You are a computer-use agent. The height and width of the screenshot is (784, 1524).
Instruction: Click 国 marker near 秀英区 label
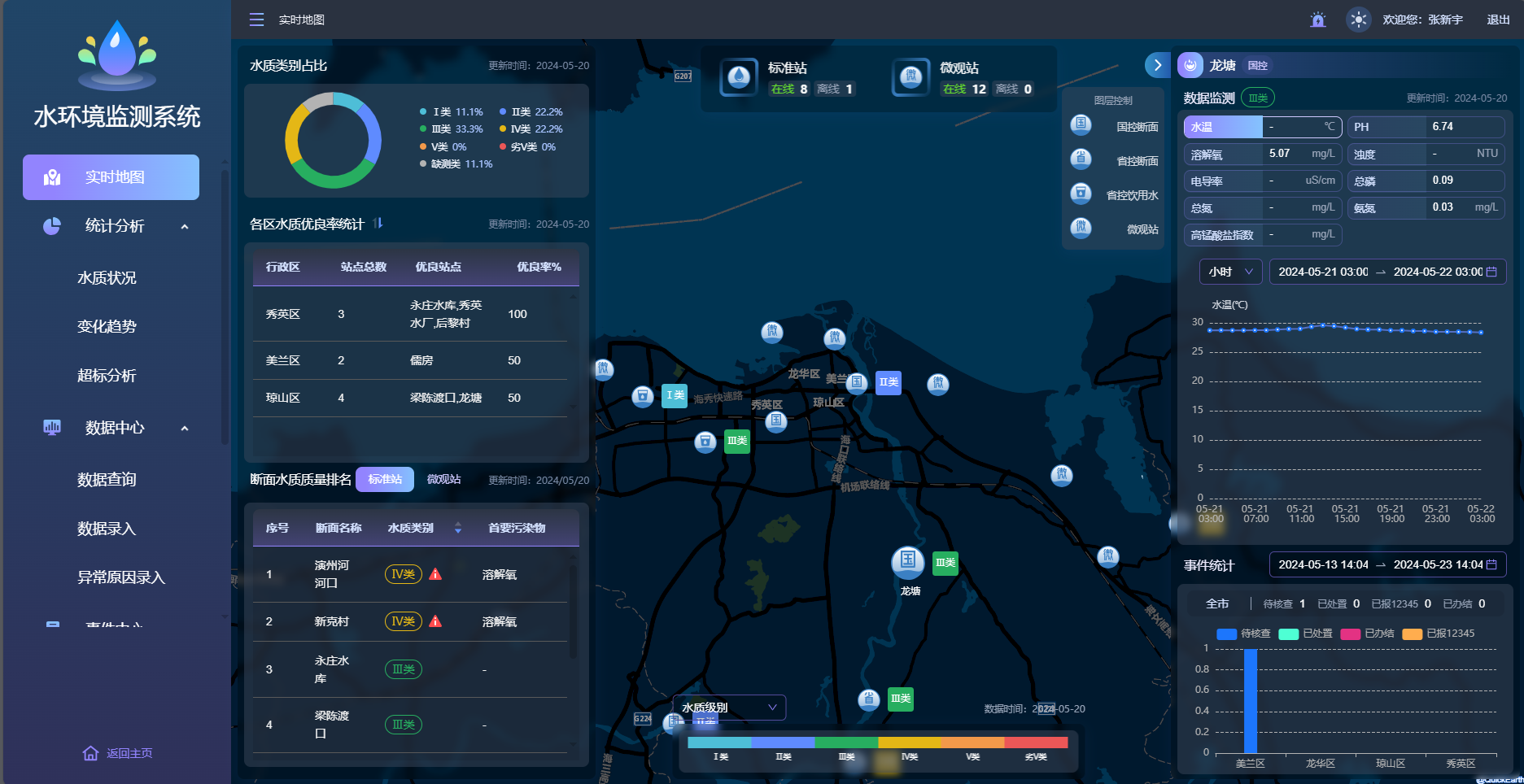tap(776, 420)
